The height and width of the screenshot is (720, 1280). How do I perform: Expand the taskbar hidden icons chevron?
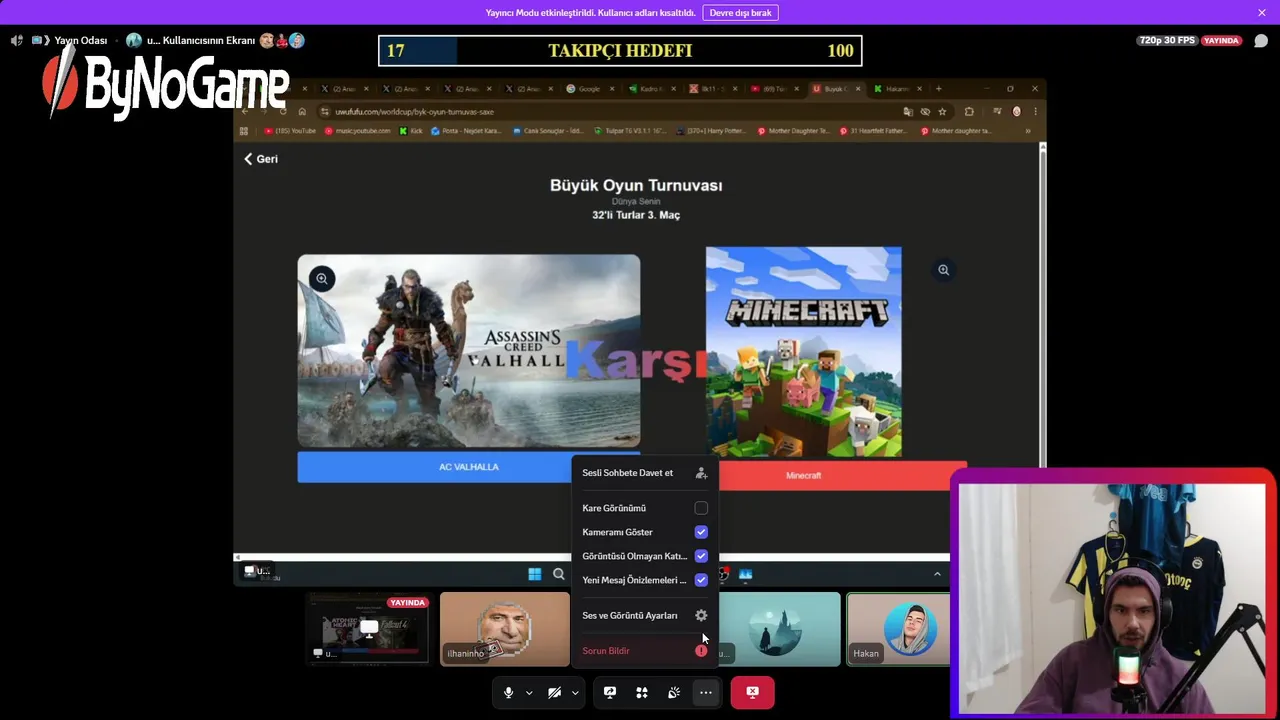(937, 574)
